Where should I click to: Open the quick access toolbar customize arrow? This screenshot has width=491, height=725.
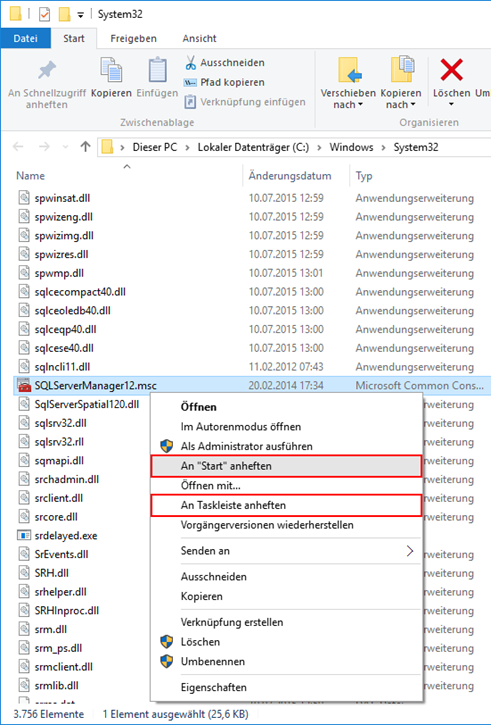click(x=80, y=15)
